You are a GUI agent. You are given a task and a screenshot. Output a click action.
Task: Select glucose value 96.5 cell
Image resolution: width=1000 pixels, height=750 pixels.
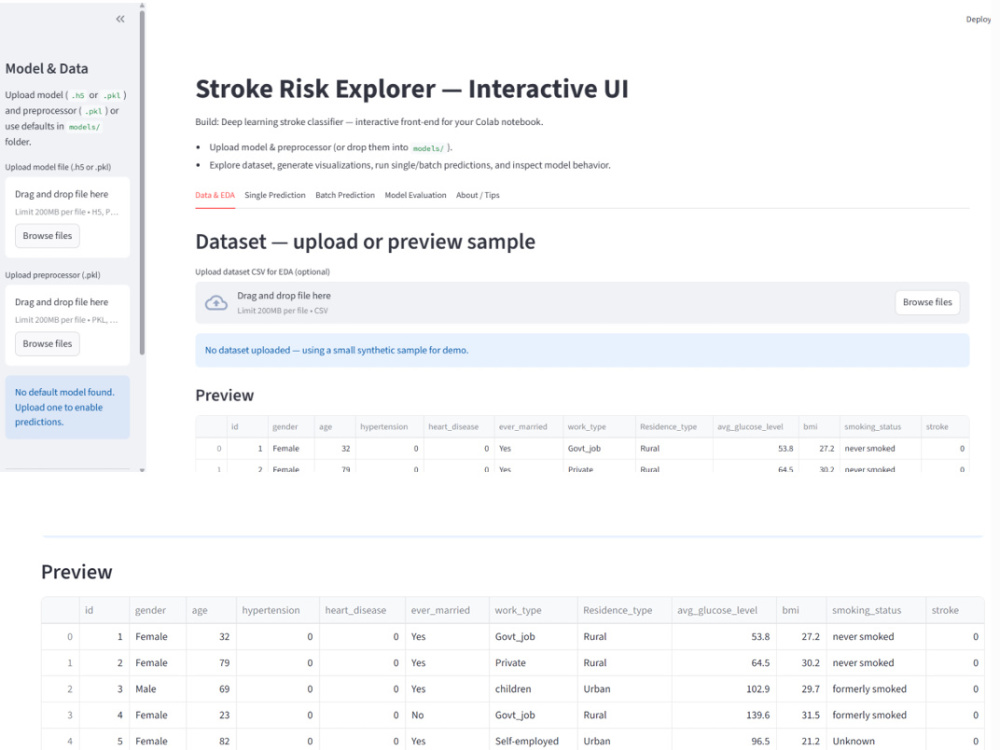(724, 741)
